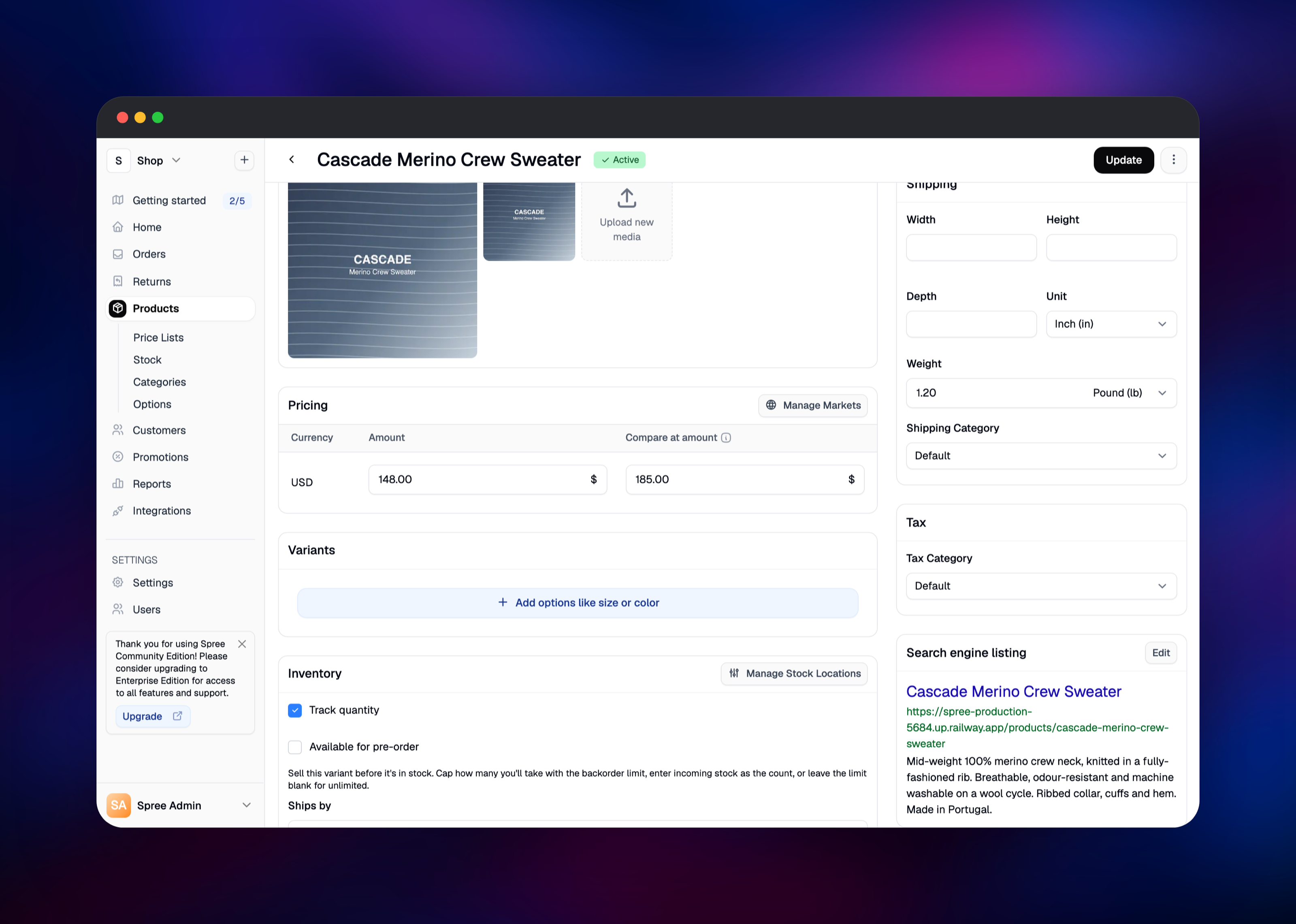Click the Height input field
This screenshot has height=924, width=1296.
pyautogui.click(x=1111, y=248)
